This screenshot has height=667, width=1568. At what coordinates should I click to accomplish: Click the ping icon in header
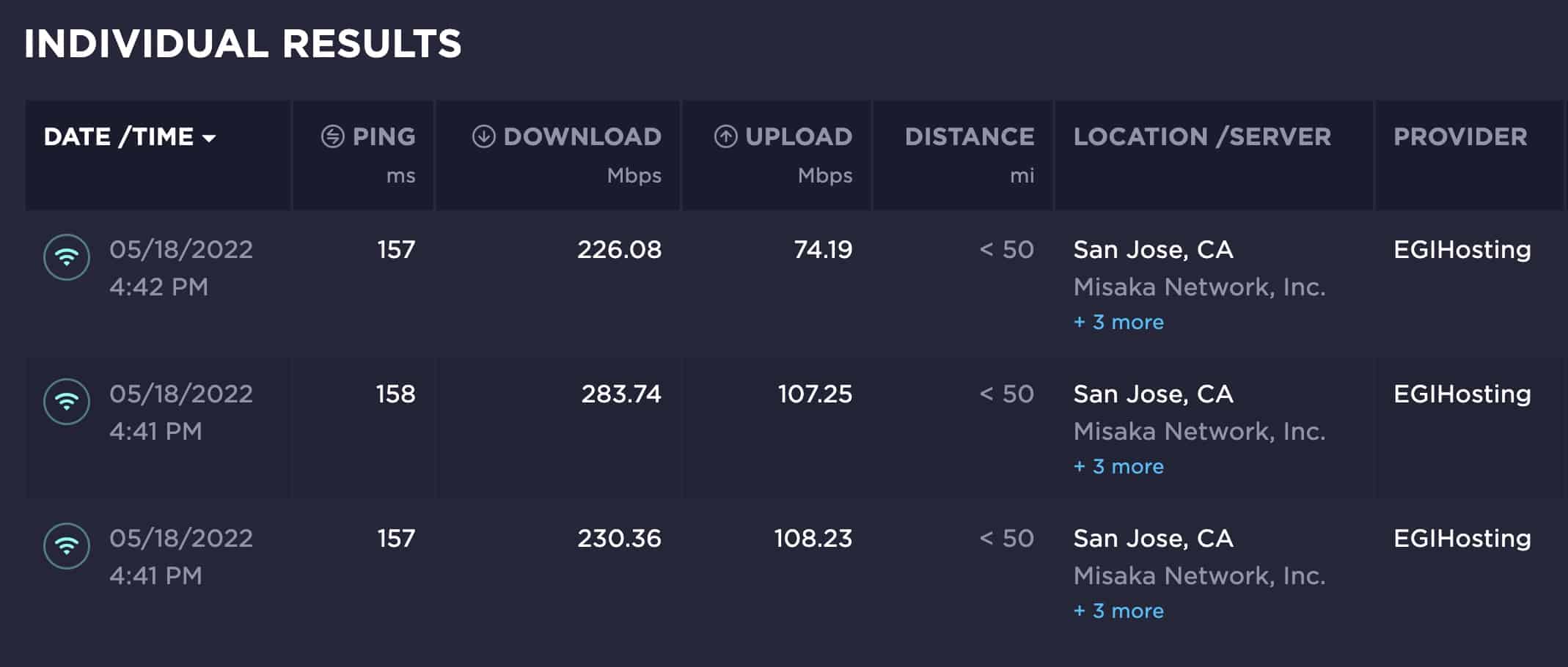[x=332, y=136]
